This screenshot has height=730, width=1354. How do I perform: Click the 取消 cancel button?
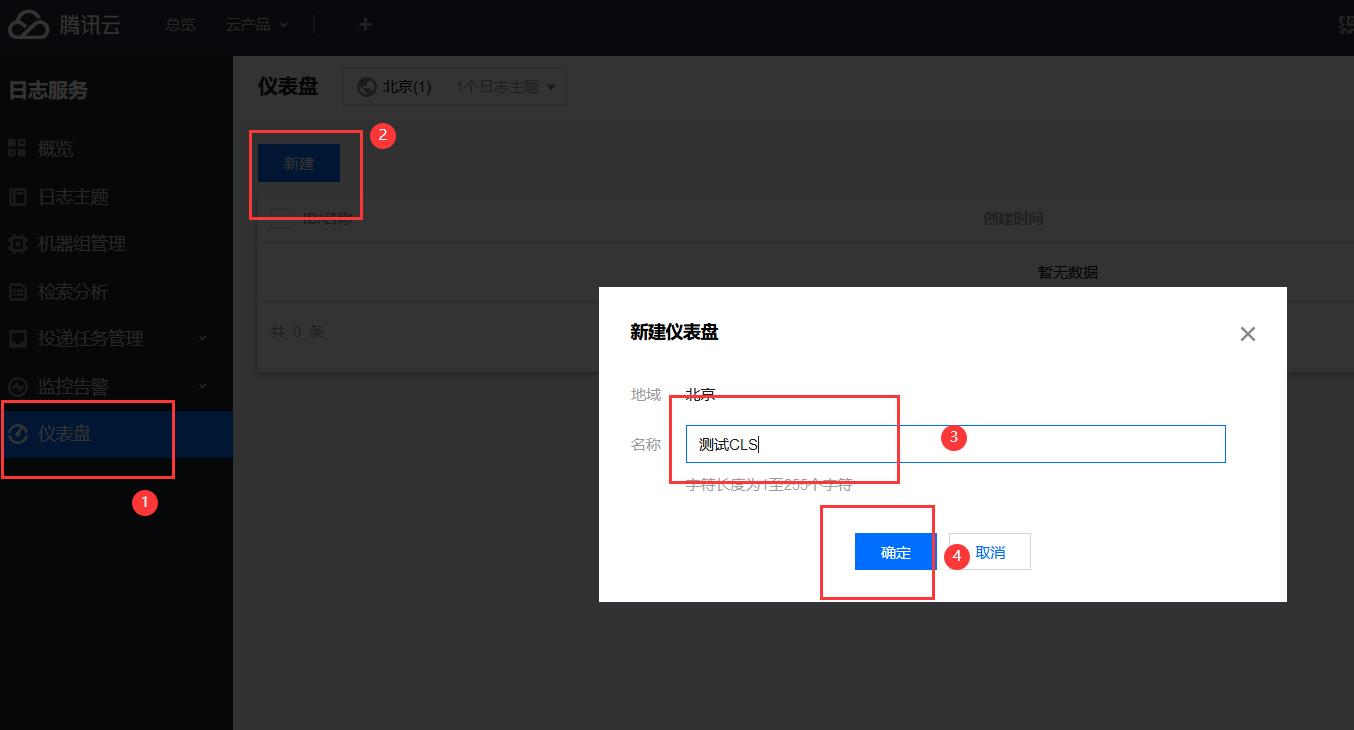990,552
